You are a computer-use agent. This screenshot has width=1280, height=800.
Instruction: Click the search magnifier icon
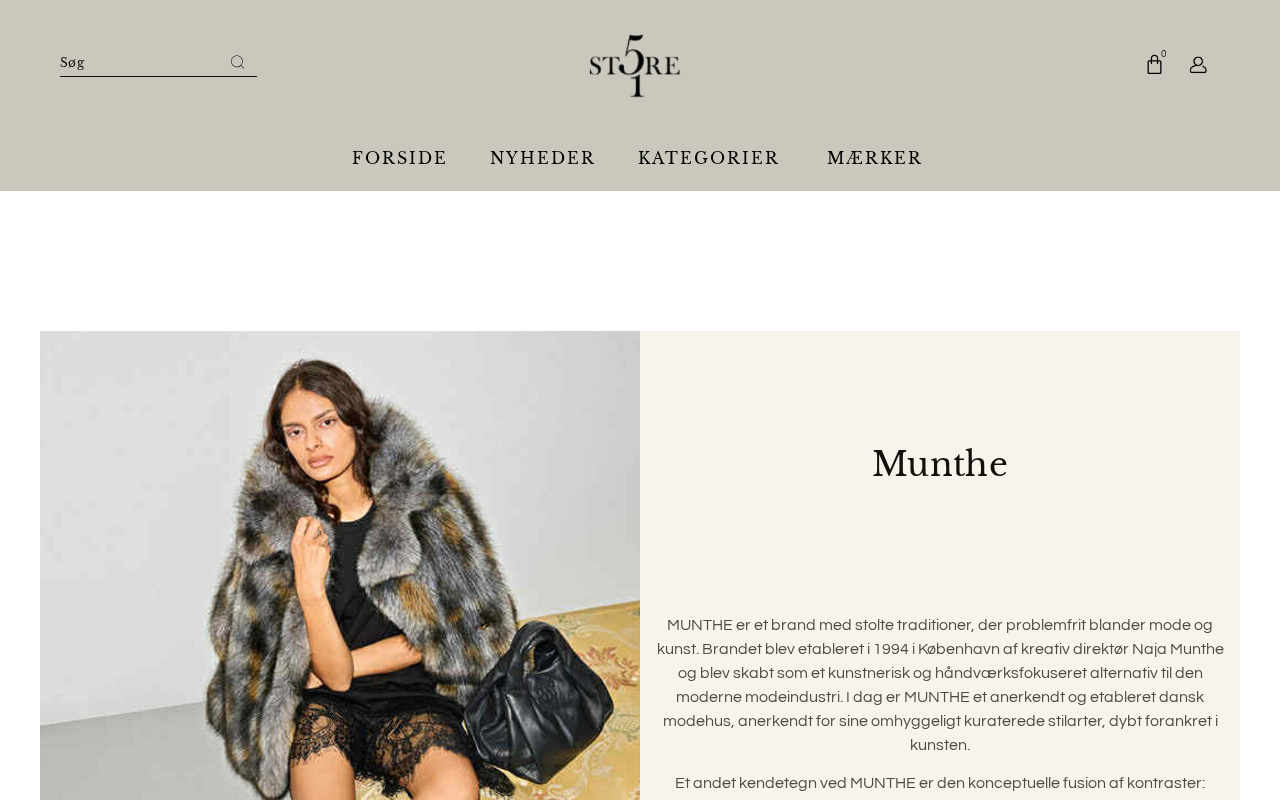point(237,62)
